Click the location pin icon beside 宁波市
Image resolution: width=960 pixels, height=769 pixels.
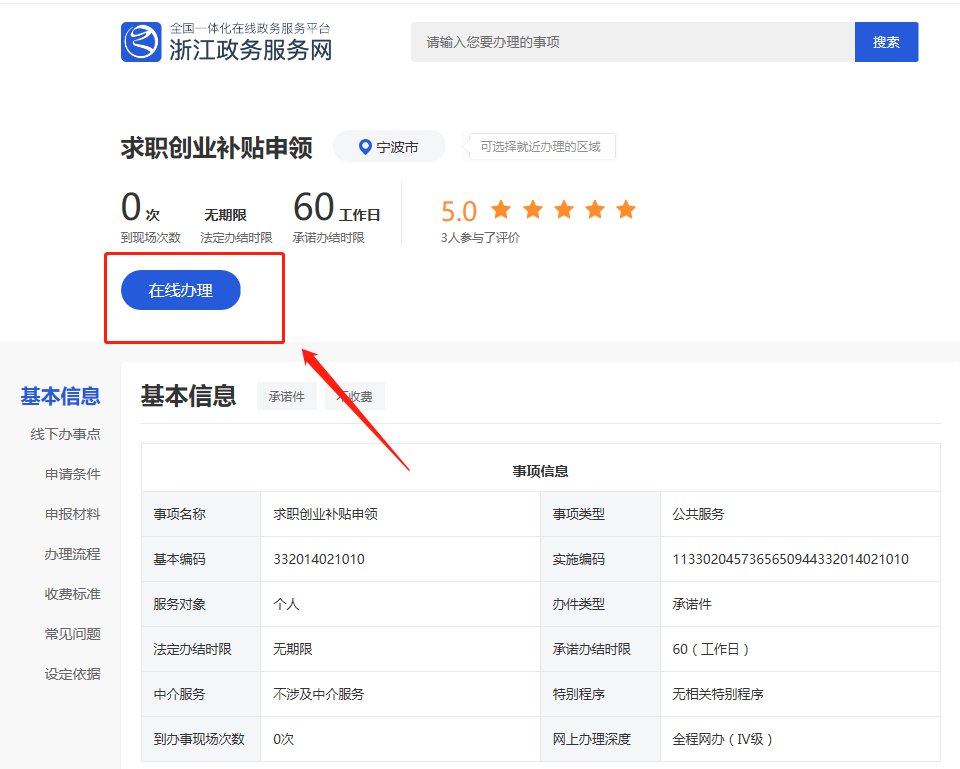point(366,147)
